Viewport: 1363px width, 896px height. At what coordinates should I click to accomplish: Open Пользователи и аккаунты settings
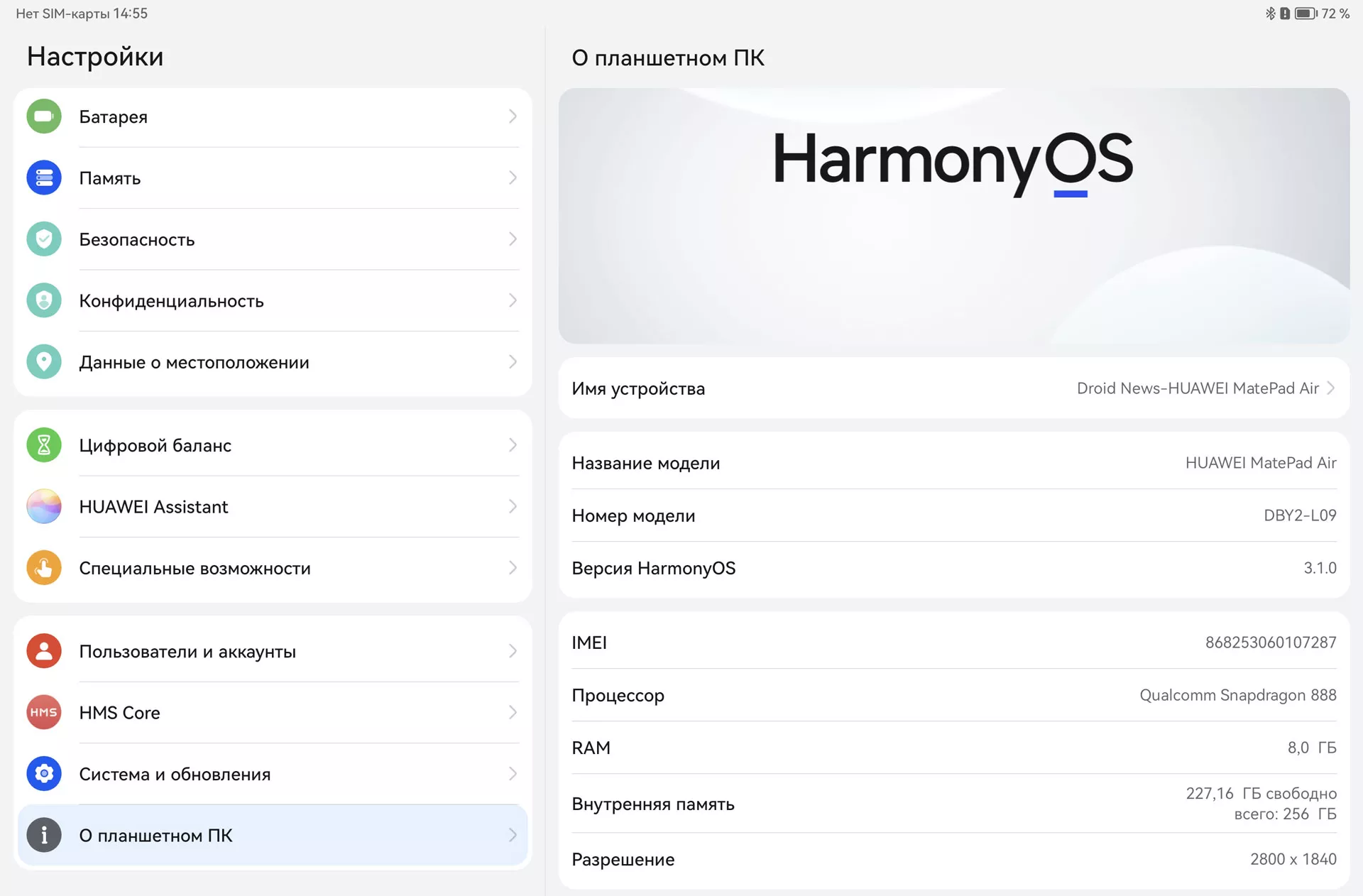pos(273,651)
